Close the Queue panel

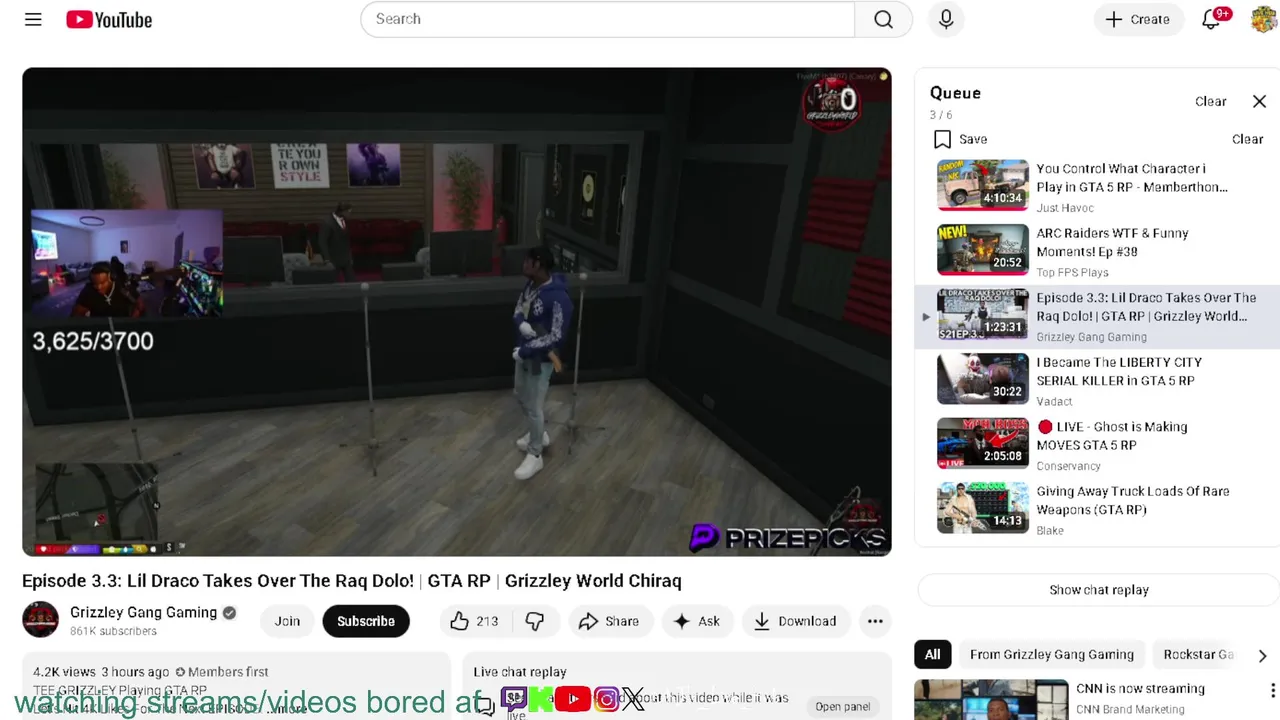coord(1259,101)
